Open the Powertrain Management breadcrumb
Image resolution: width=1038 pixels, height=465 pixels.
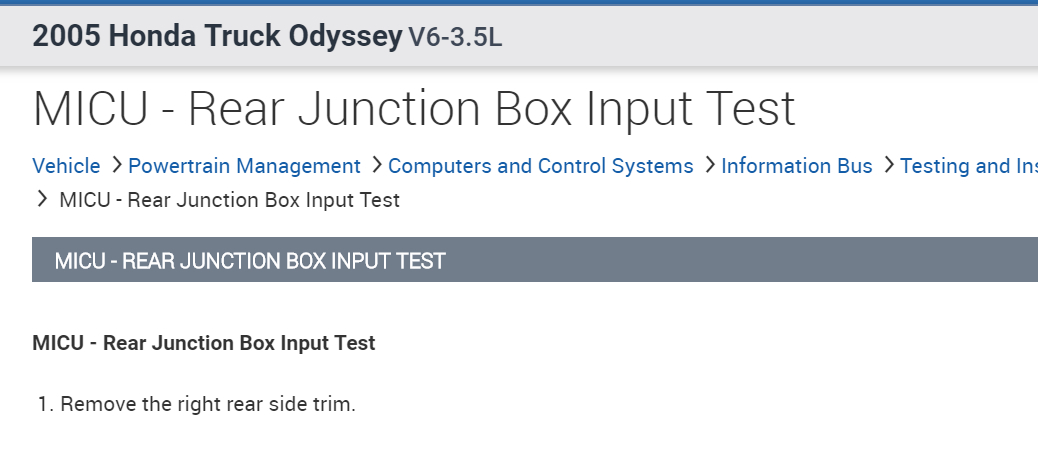(244, 166)
